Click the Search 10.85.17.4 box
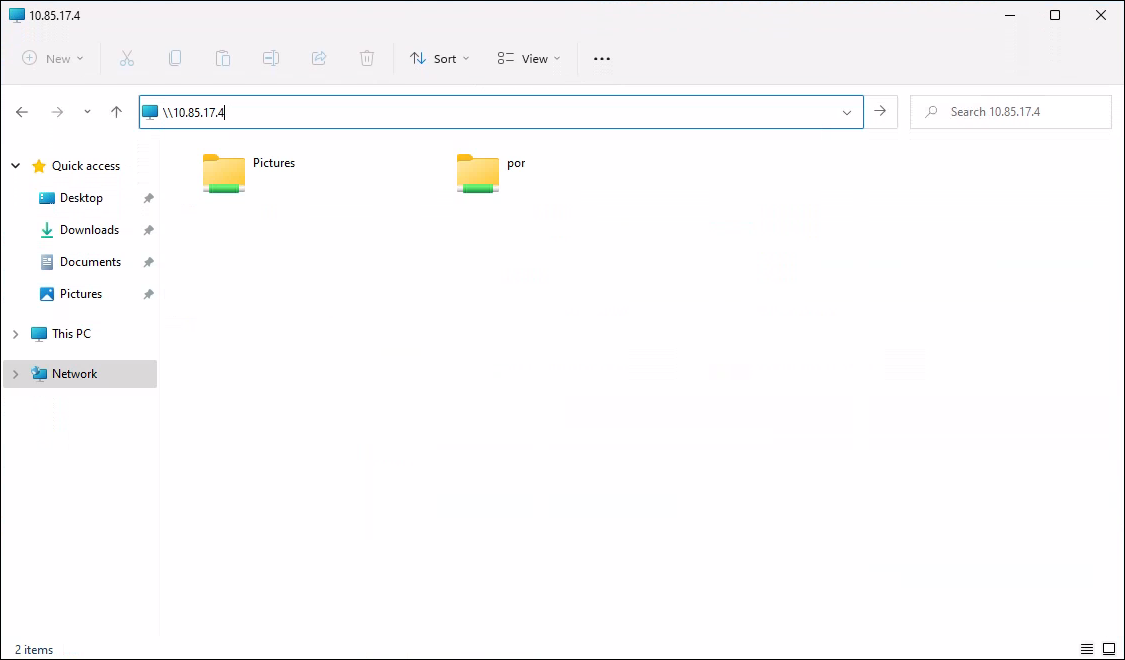 coord(1010,112)
